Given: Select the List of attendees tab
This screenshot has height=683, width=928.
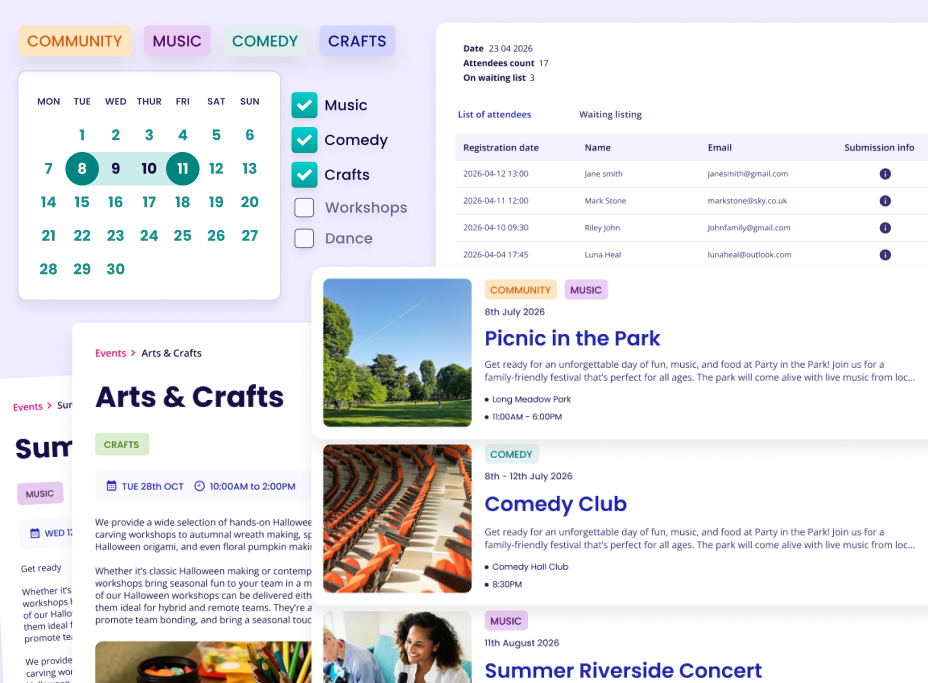Looking at the screenshot, I should click(494, 115).
